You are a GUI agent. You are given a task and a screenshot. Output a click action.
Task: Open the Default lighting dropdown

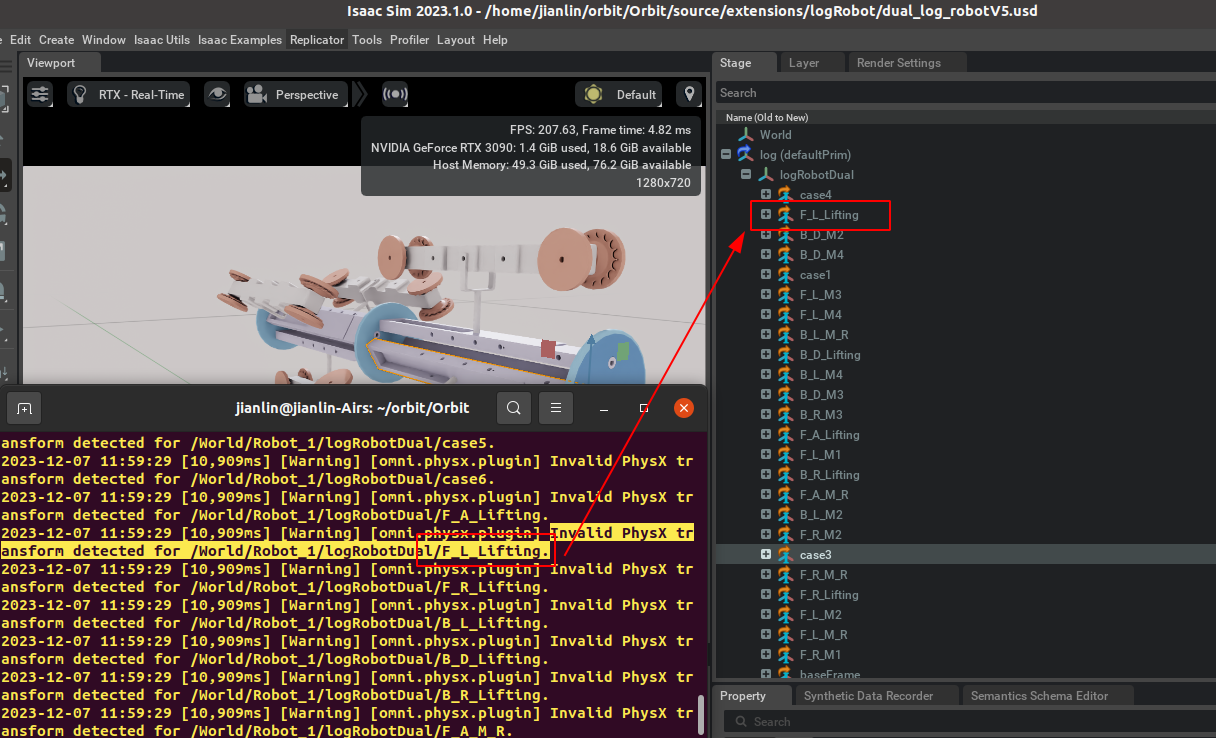pyautogui.click(x=619, y=95)
